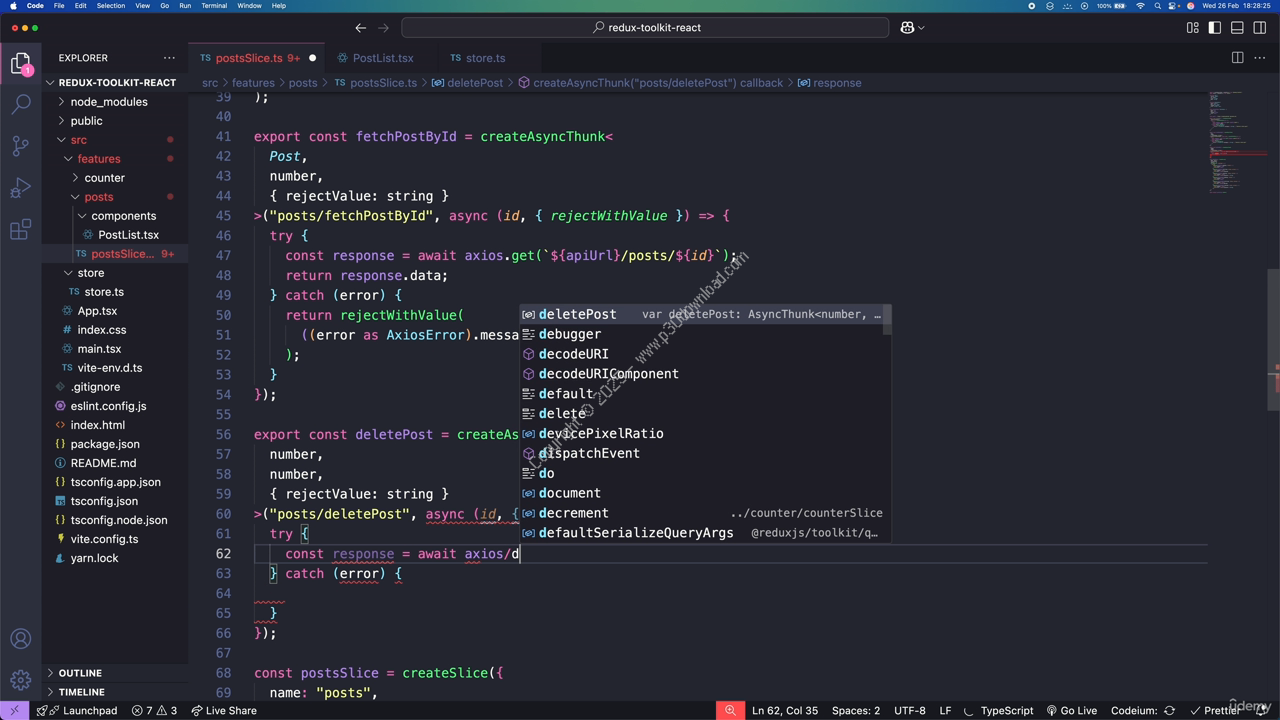The width and height of the screenshot is (1280, 720).
Task: Click the Go Live server icon in status bar
Action: 1071,710
